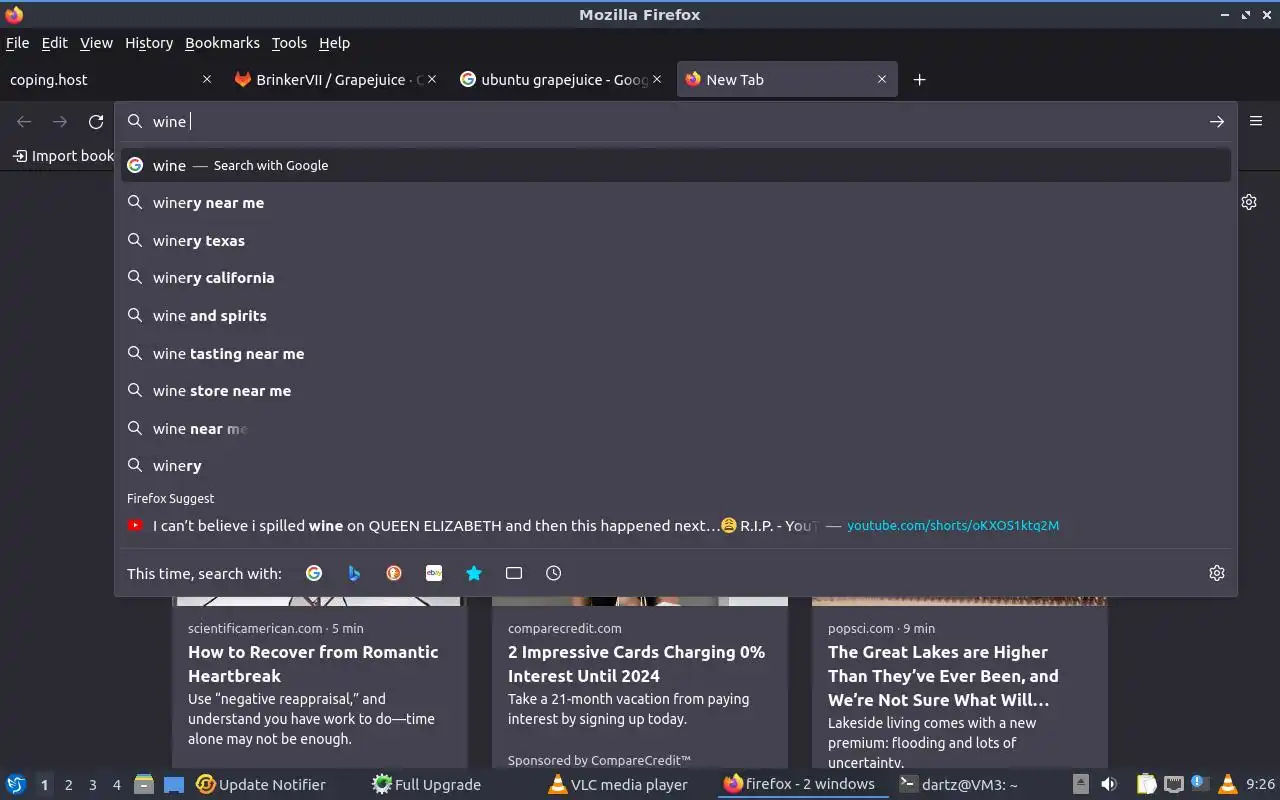Switch to workspace 2 in the taskbar
Screen dimensions: 1280x800
pos(68,785)
